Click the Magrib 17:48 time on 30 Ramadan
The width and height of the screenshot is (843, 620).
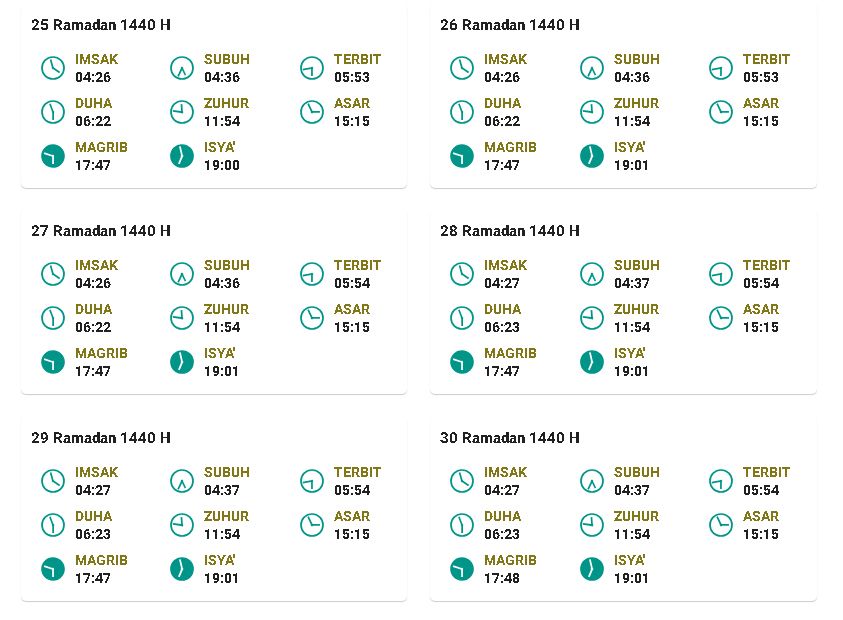click(x=502, y=579)
